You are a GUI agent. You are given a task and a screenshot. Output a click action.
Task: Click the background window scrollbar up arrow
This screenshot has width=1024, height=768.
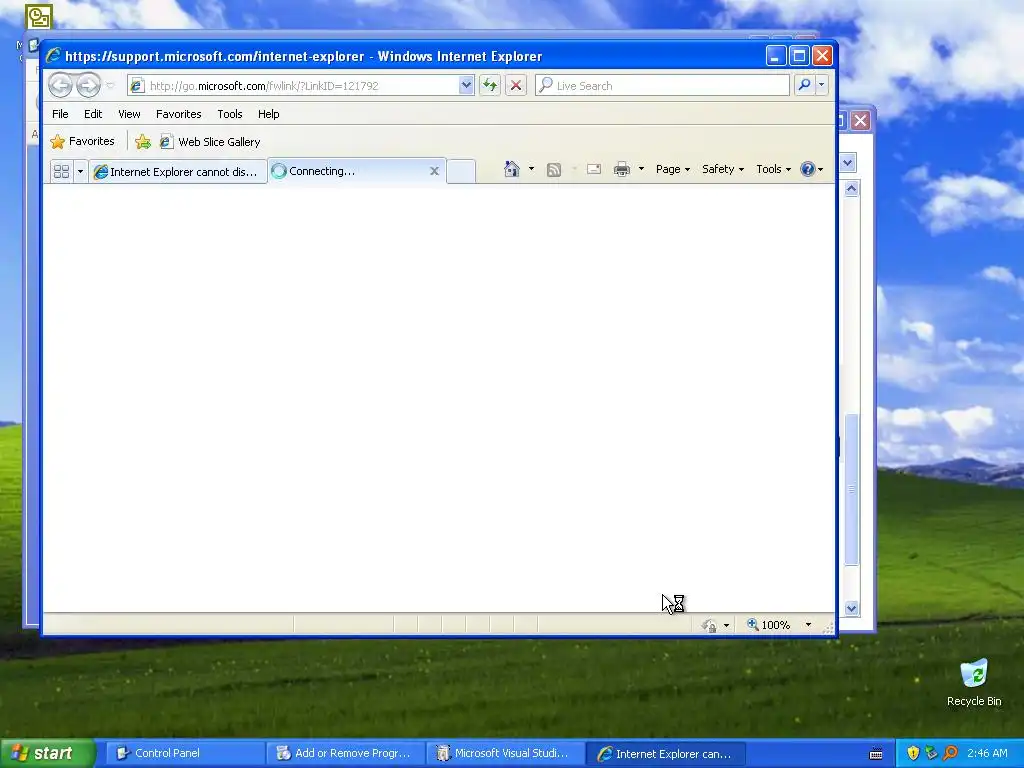(x=851, y=189)
